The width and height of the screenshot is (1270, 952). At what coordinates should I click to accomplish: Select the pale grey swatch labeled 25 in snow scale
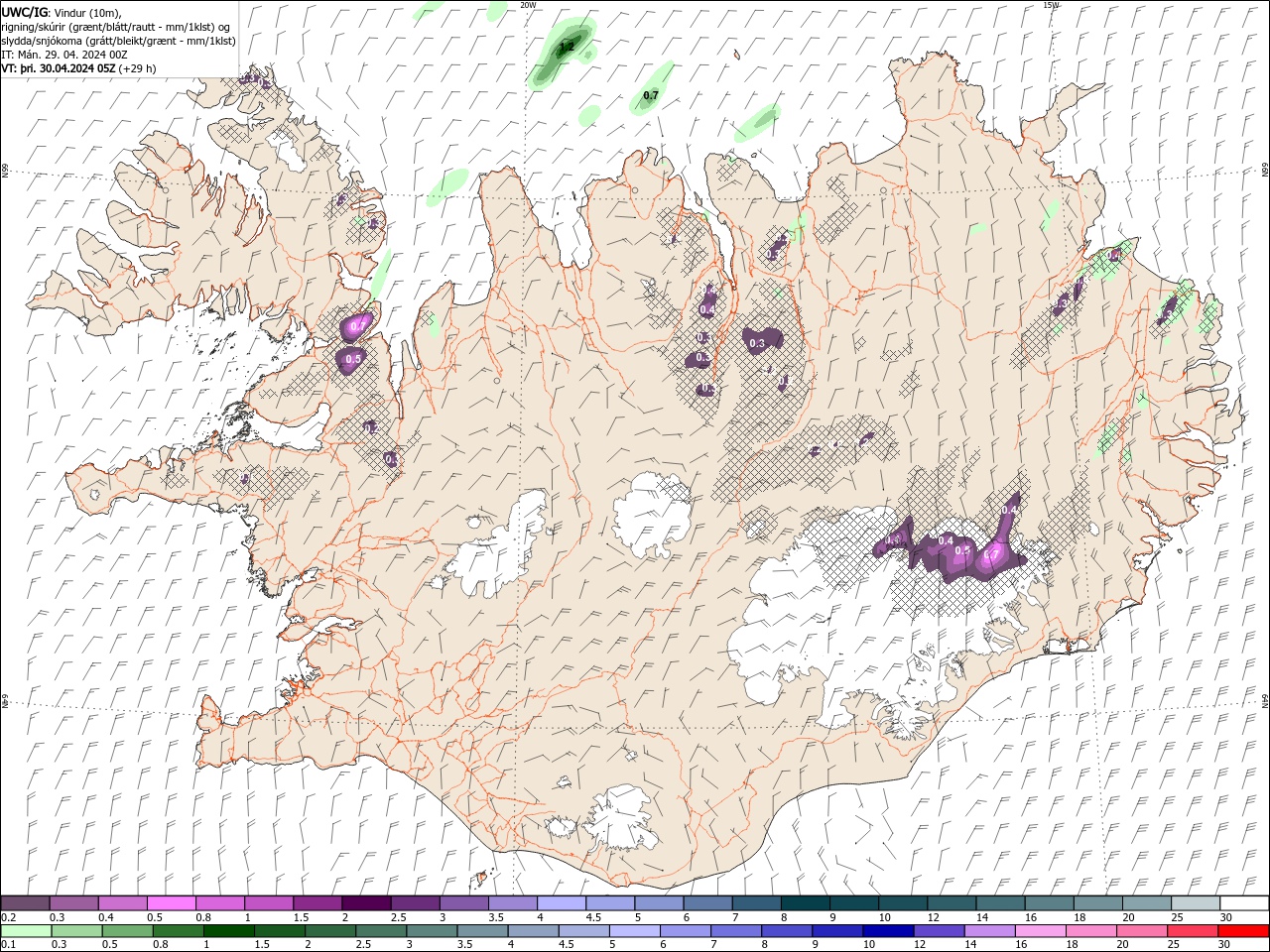point(1196,903)
